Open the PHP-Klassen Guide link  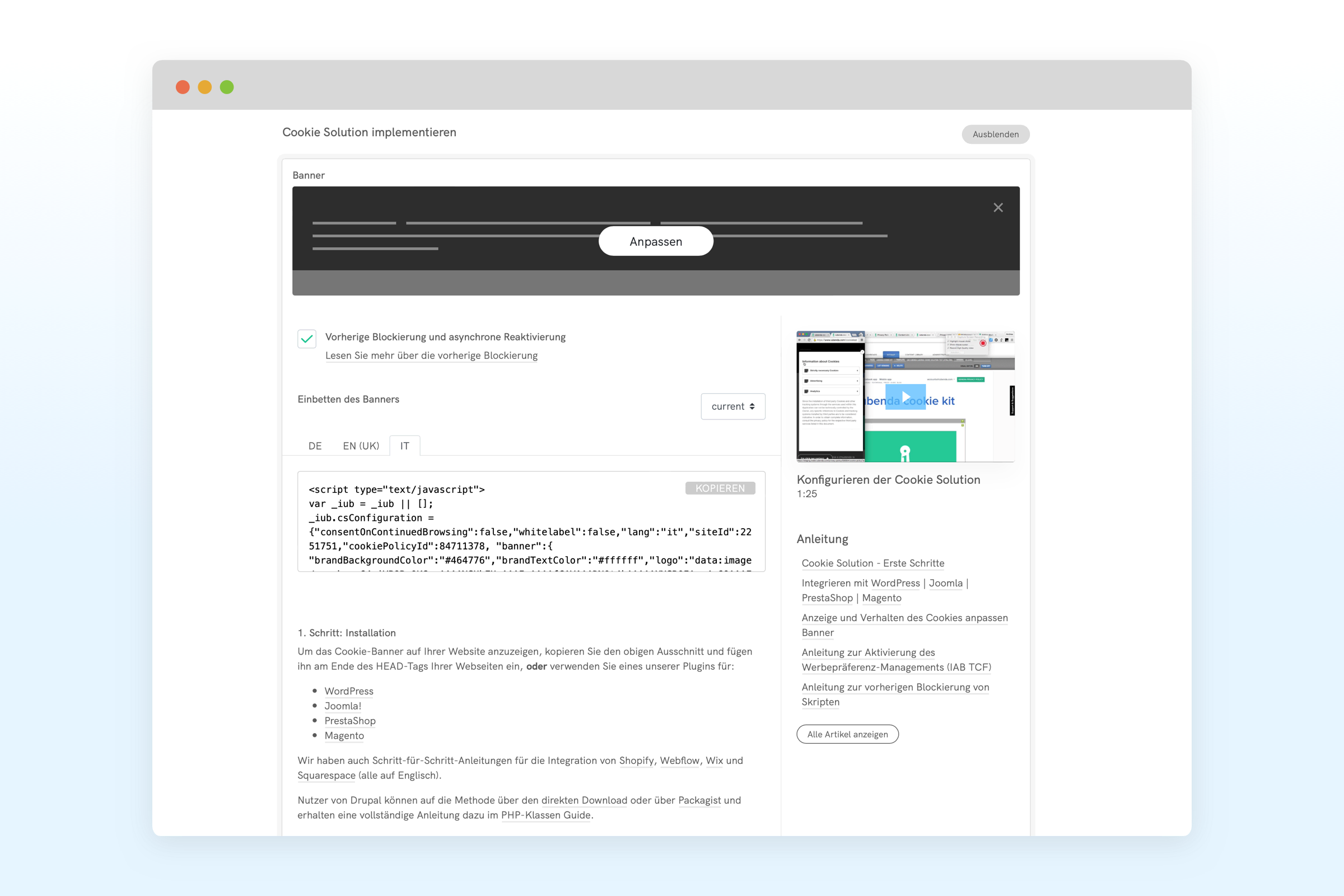tap(545, 815)
